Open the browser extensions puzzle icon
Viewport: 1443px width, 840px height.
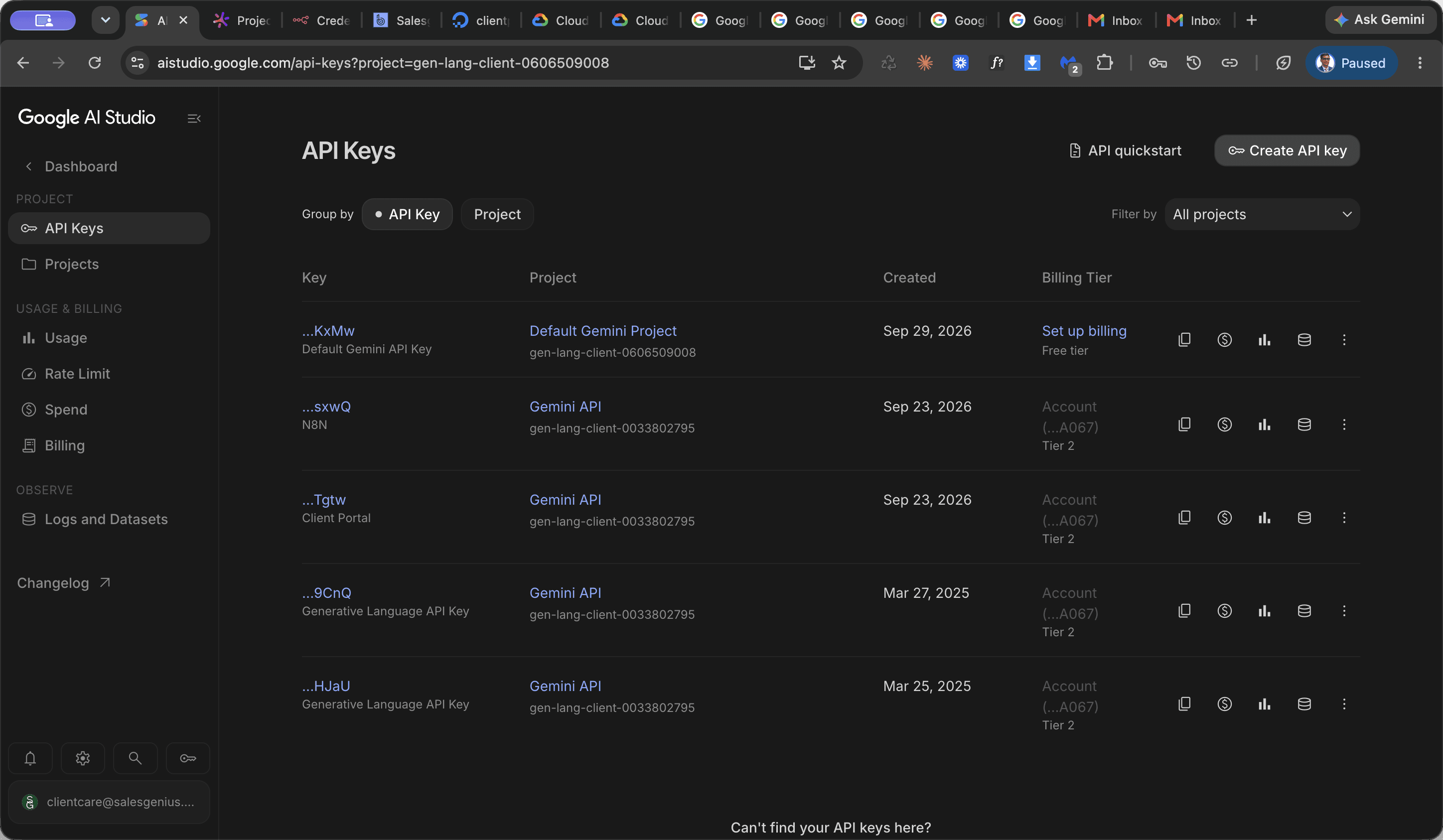(x=1105, y=63)
